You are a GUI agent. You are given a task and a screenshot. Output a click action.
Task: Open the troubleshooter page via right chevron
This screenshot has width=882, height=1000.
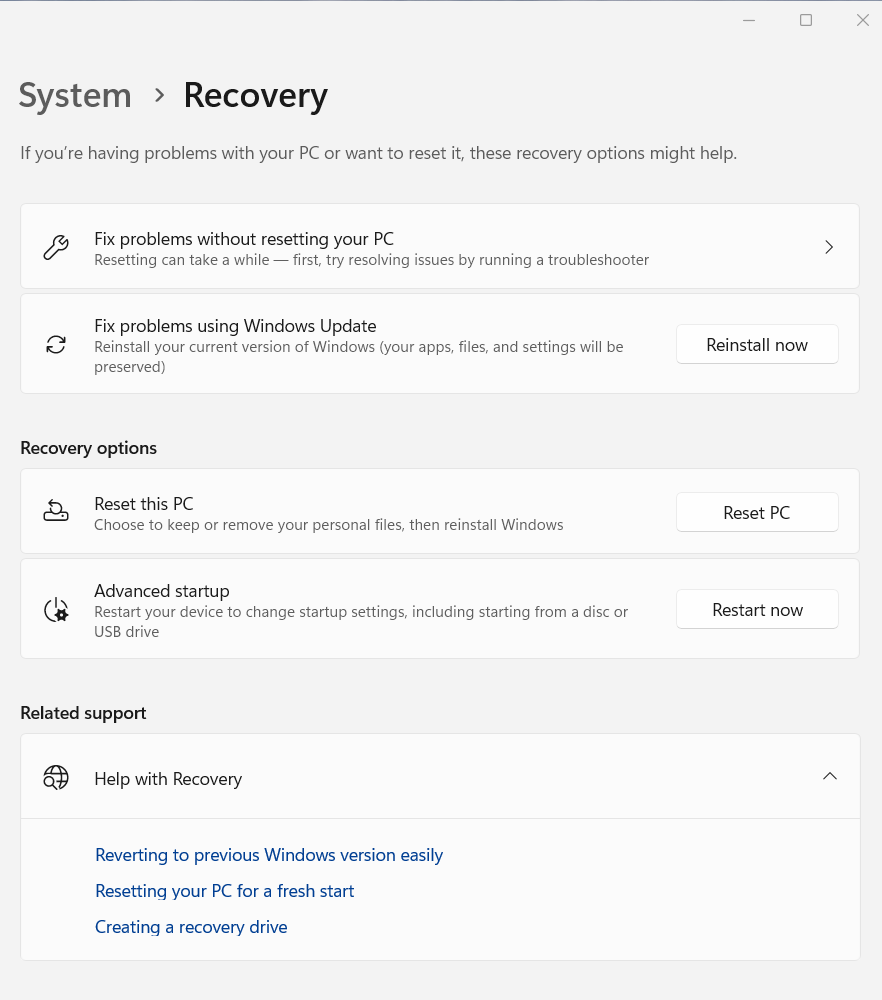pos(829,247)
